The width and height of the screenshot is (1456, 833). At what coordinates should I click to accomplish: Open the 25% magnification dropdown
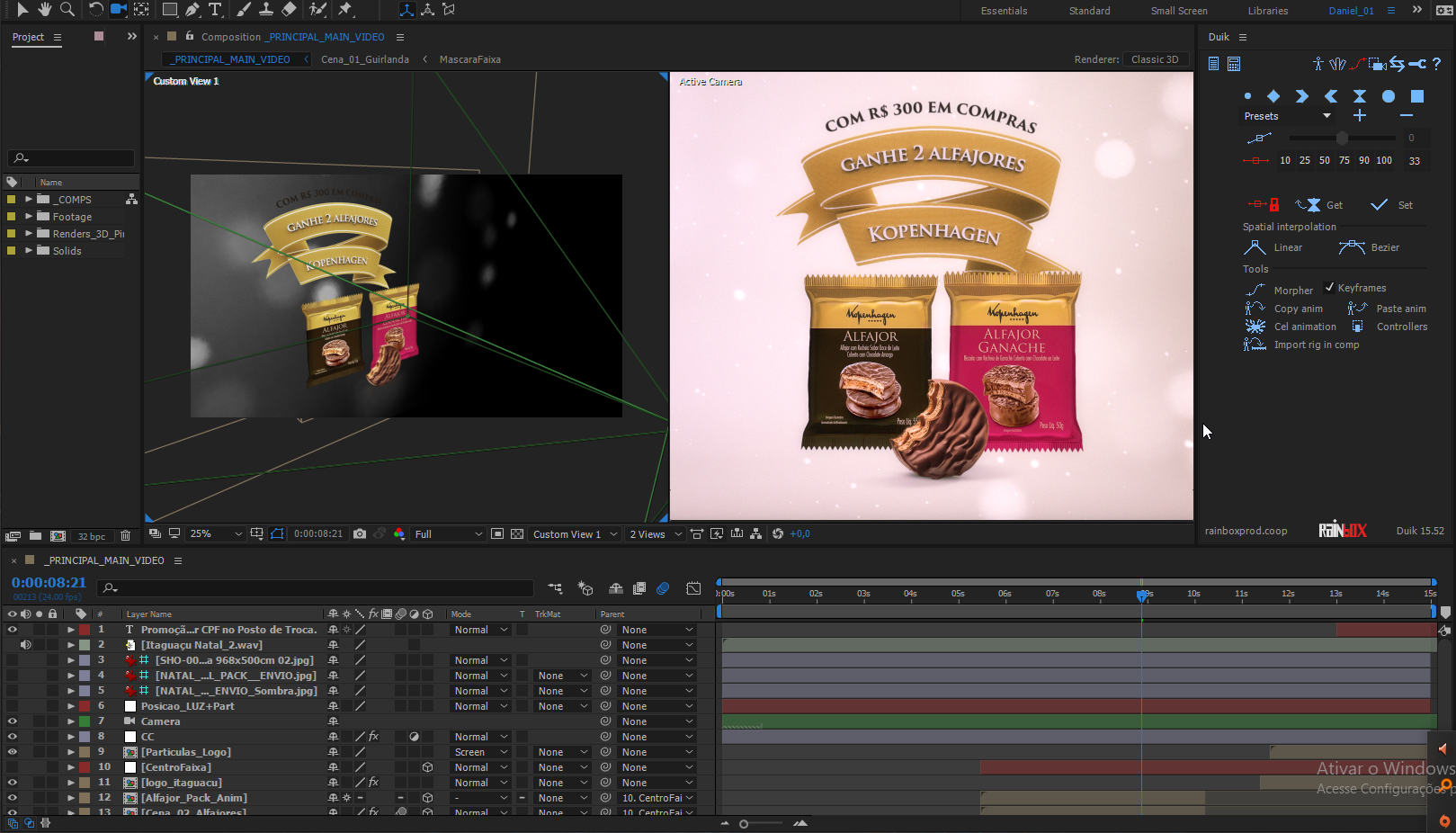pos(216,533)
